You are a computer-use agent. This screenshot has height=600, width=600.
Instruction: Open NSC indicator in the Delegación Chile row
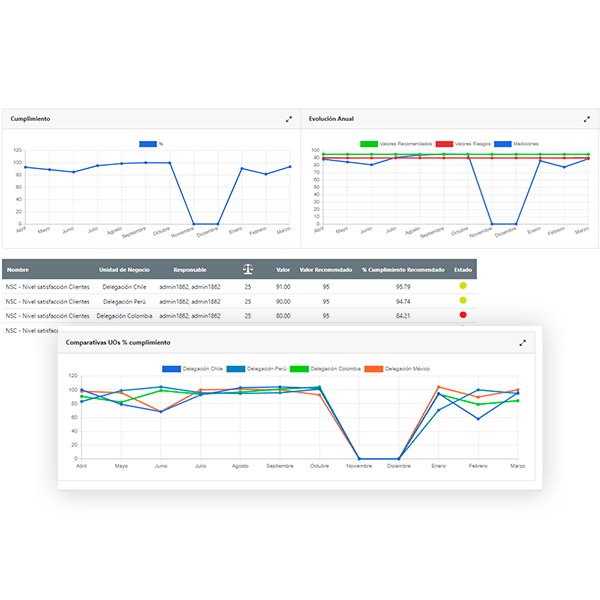pyautogui.click(x=46, y=286)
